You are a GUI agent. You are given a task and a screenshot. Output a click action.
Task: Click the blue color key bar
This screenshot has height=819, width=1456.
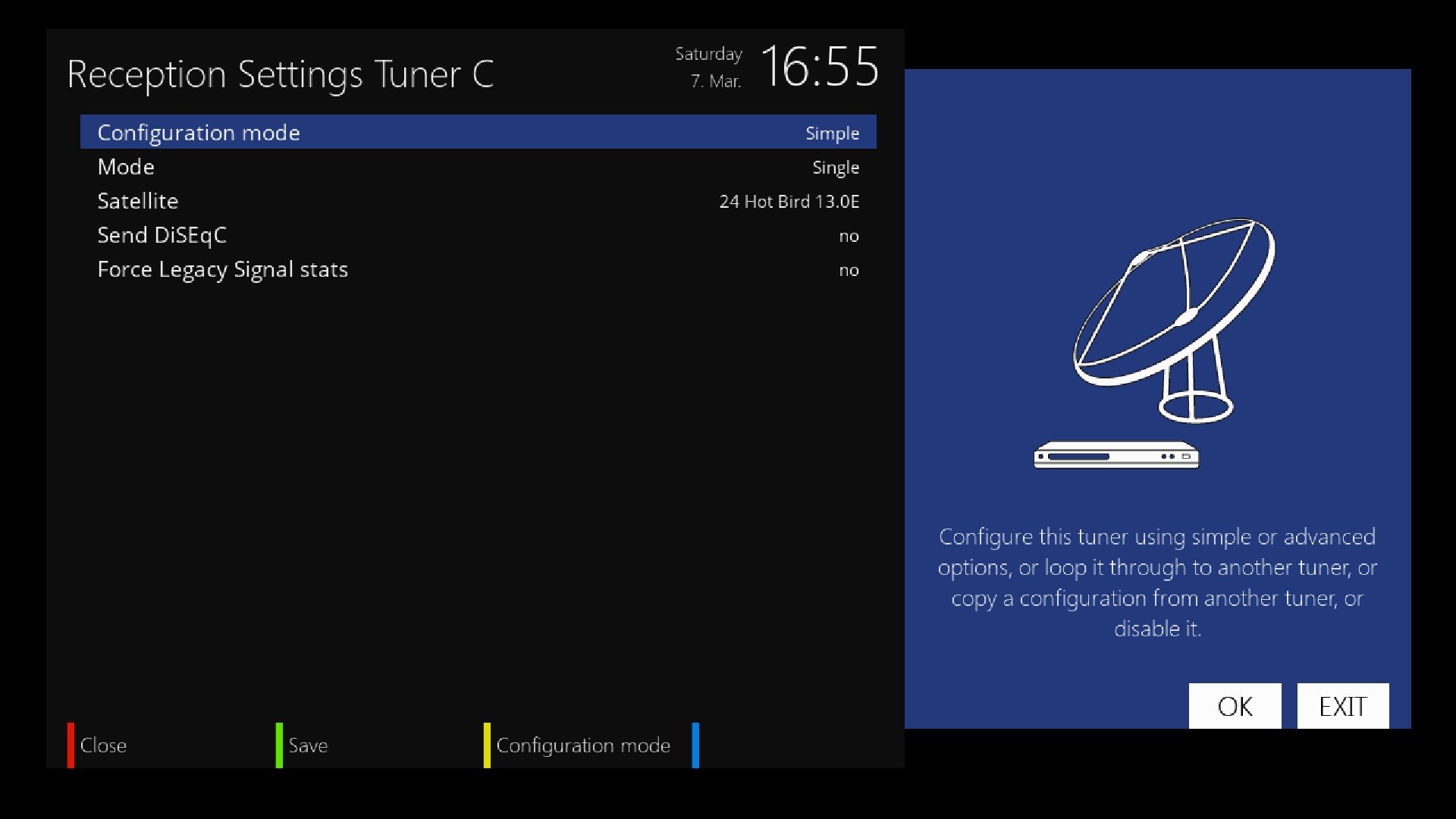[x=695, y=745]
